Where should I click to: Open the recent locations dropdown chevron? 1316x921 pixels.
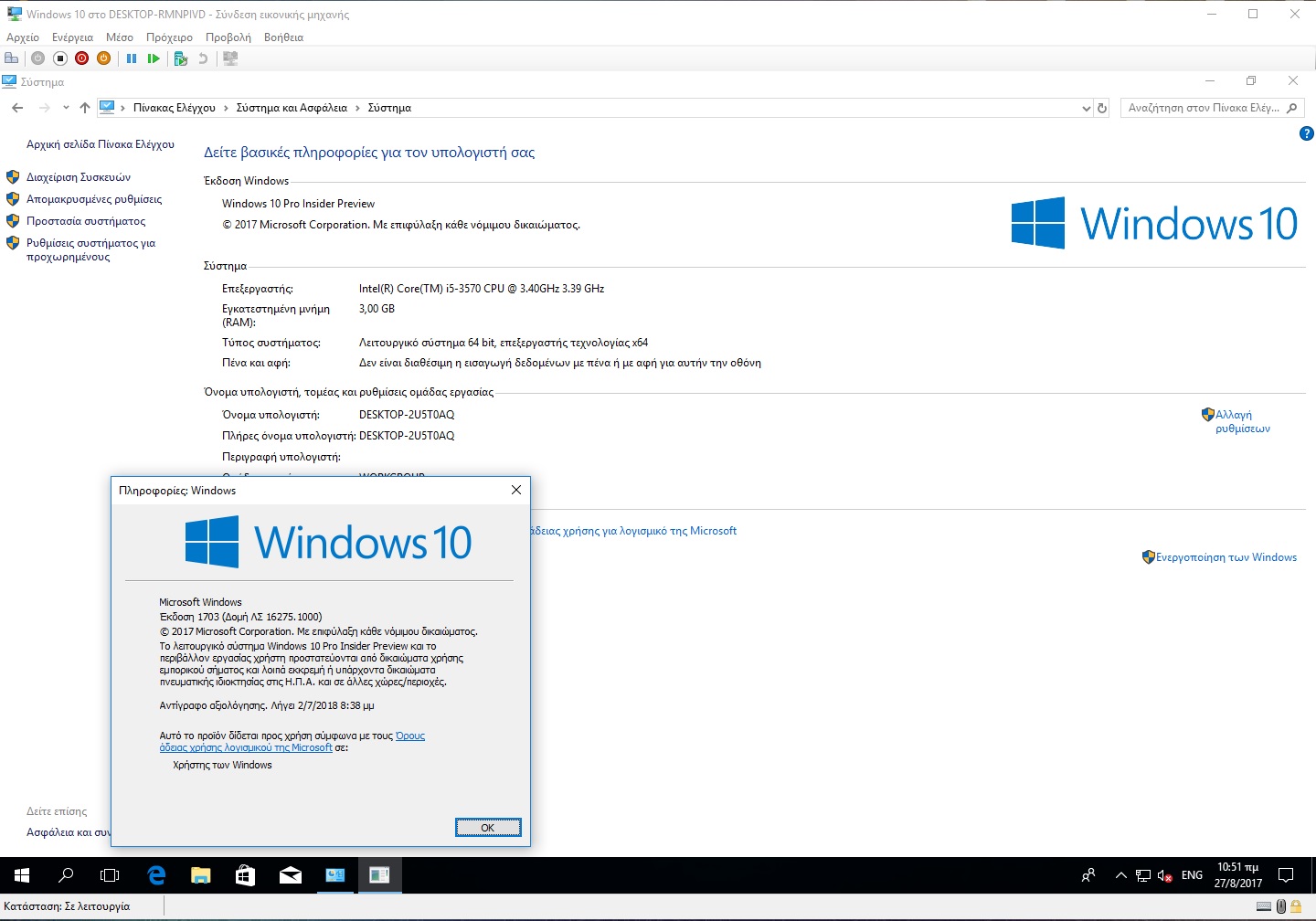(x=66, y=108)
